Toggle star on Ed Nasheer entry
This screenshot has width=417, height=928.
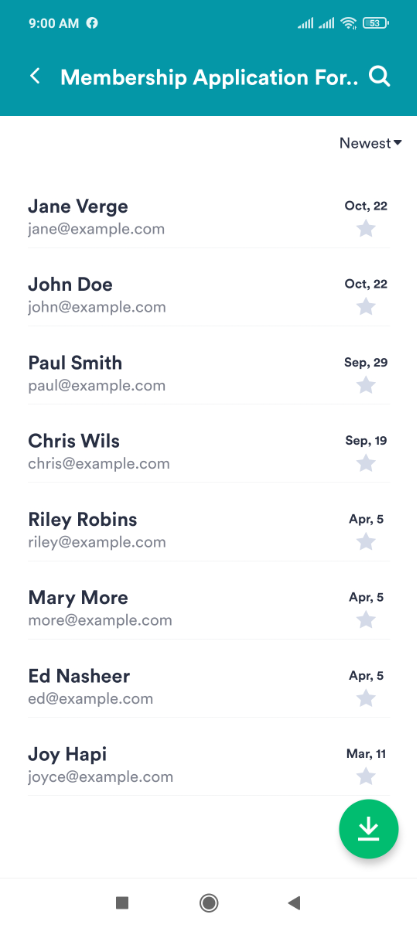coord(366,698)
